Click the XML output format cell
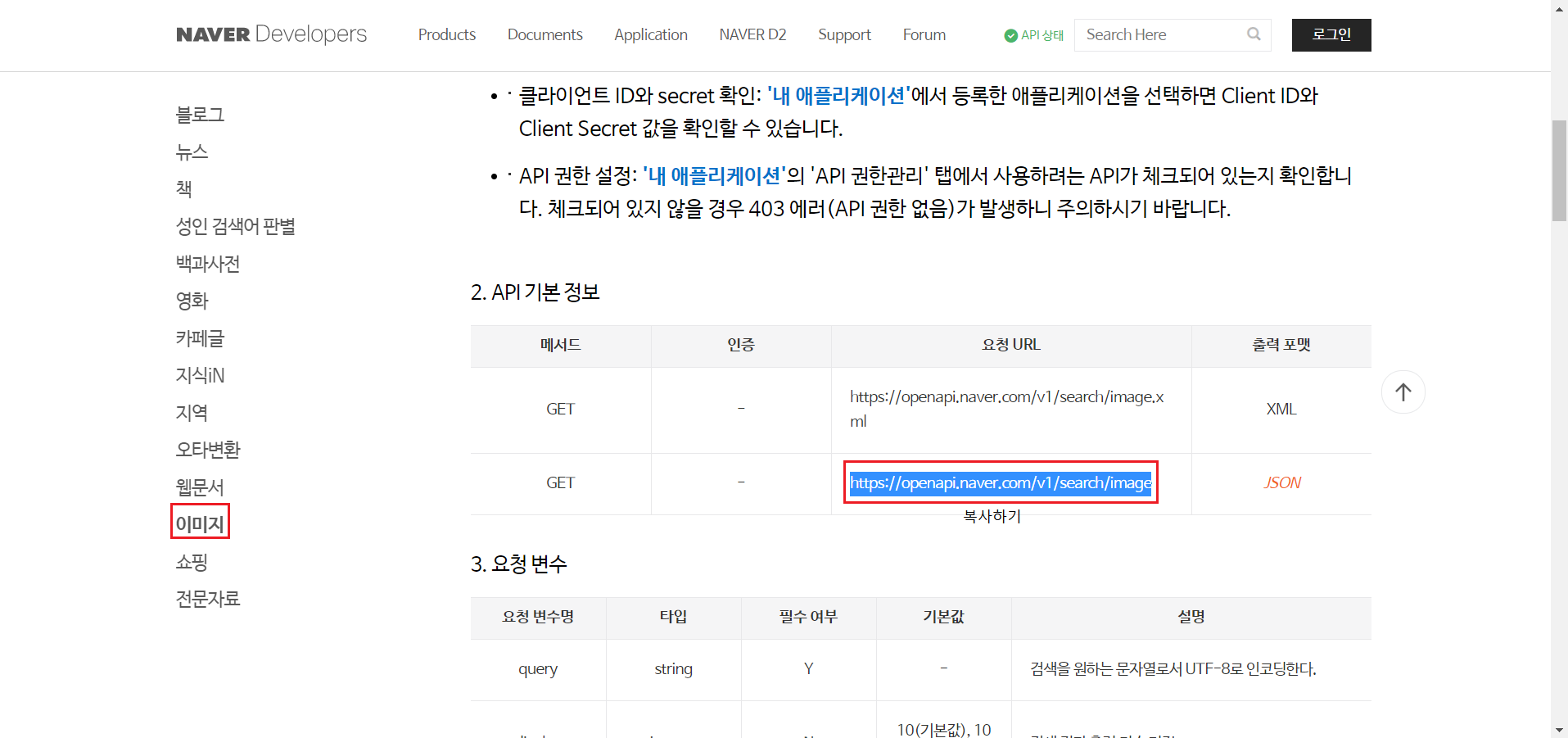The height and width of the screenshot is (738, 1568). click(1281, 409)
